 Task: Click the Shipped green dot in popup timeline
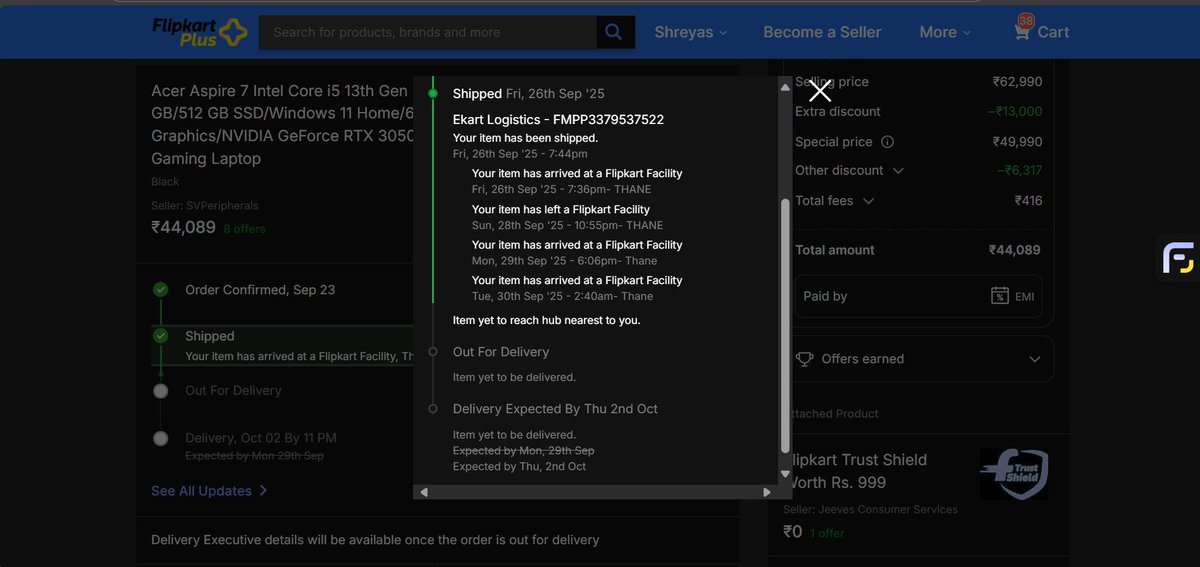pos(433,93)
